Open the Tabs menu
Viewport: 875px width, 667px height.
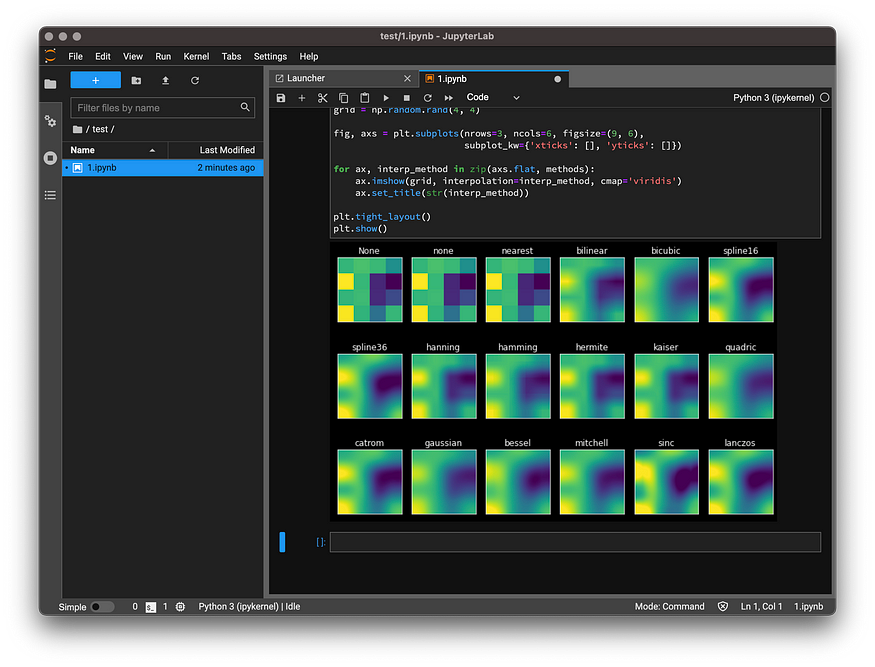232,56
